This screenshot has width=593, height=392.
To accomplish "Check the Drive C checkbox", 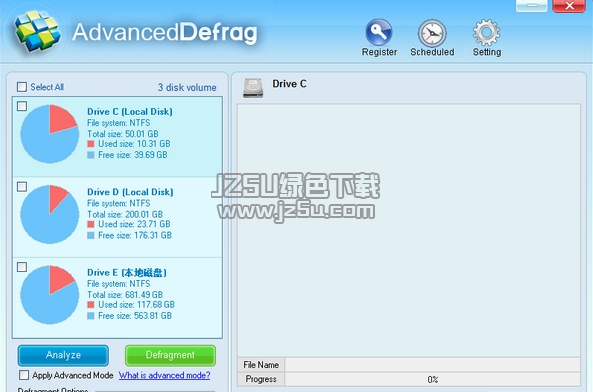I will pos(22,106).
